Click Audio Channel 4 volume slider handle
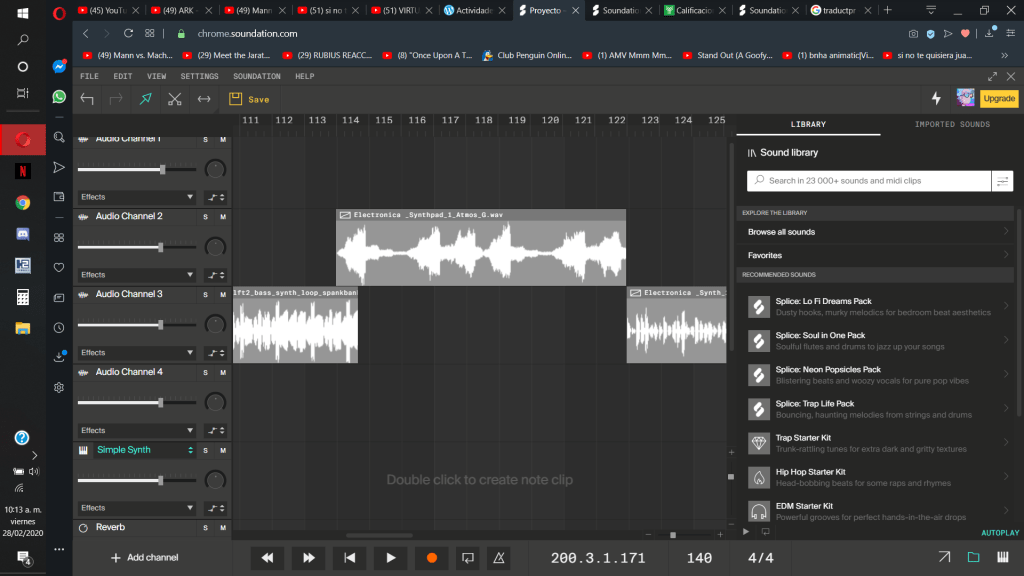Viewport: 1024px width, 576px height. [161, 403]
